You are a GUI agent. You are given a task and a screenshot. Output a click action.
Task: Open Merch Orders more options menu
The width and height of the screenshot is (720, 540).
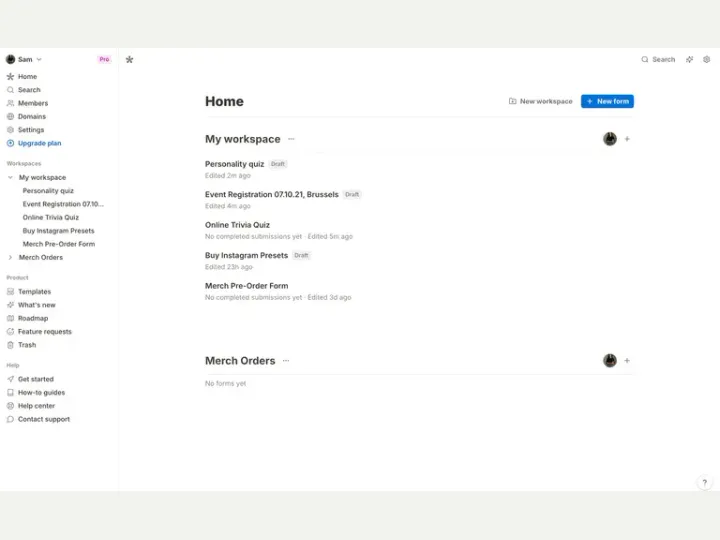coord(286,360)
